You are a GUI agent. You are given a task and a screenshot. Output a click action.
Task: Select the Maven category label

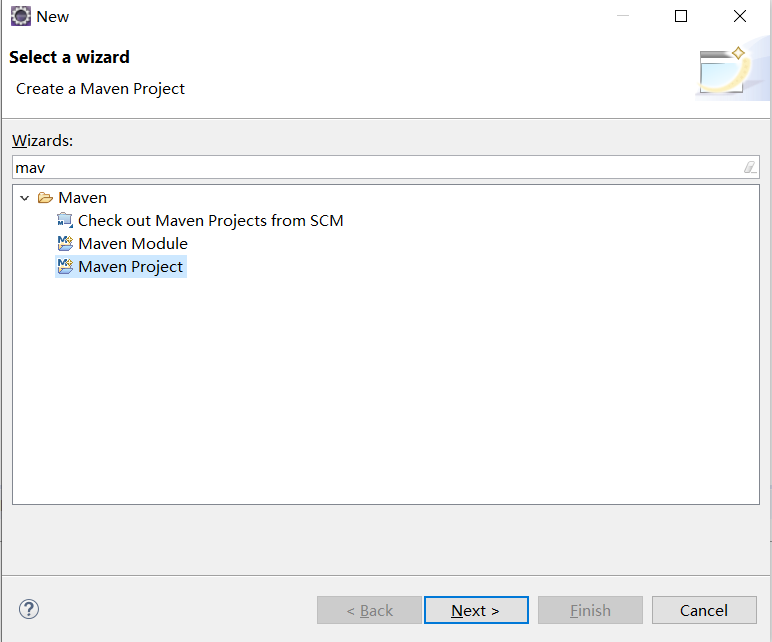(x=82, y=198)
